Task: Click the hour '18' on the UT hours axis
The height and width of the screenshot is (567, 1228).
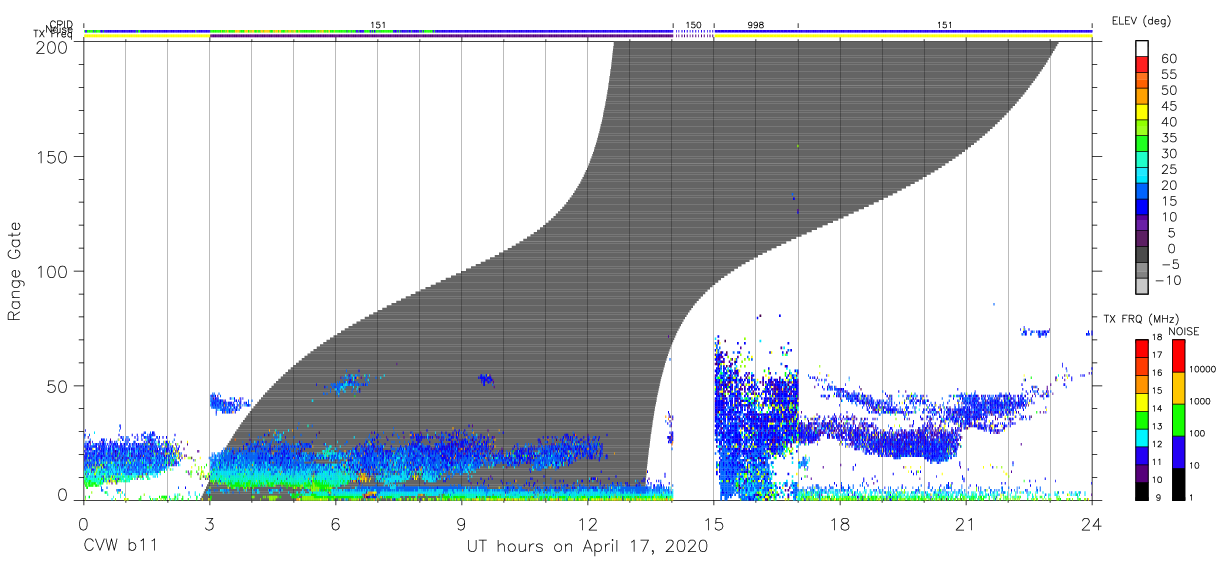Action: 840,524
